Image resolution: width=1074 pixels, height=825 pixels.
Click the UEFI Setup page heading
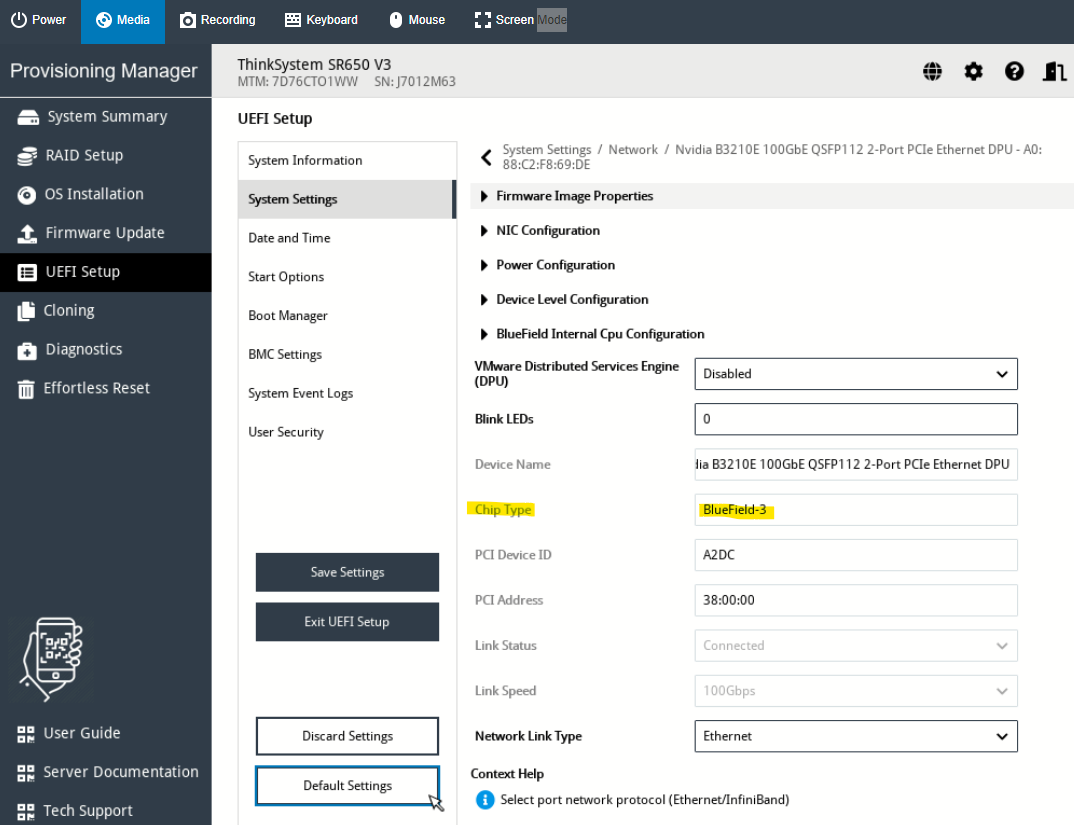tap(275, 119)
